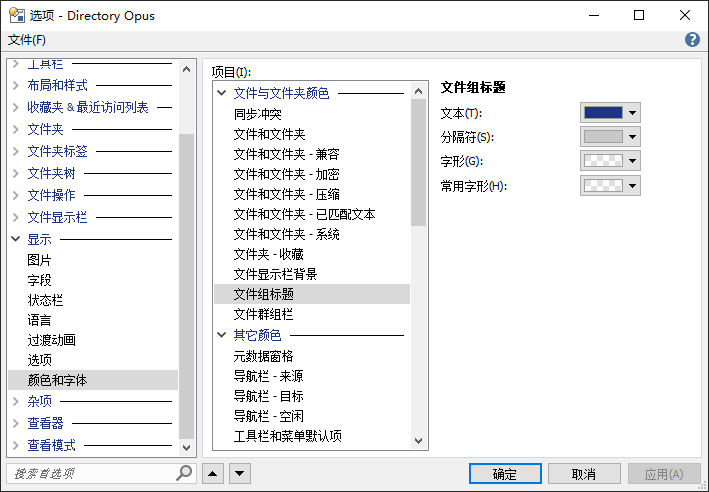The width and height of the screenshot is (709, 492).
Task: Expand the 查看器 category
Action: (16, 423)
